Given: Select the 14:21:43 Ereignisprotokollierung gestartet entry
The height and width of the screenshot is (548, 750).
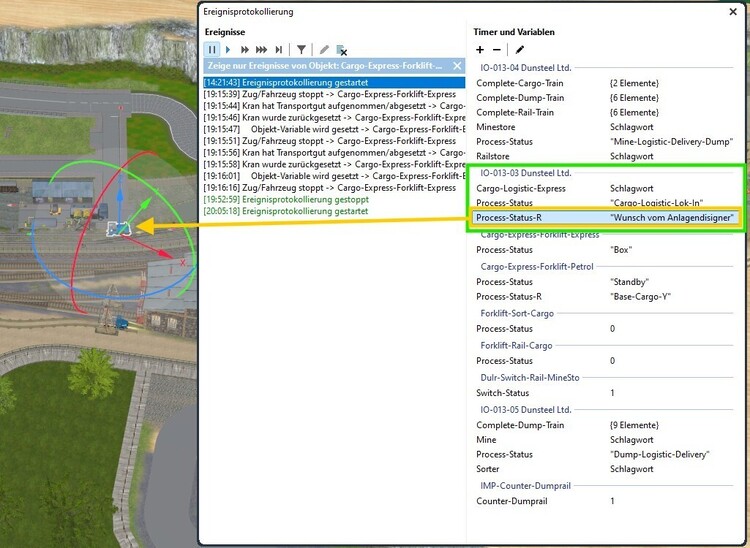Looking at the screenshot, I should pyautogui.click(x=334, y=82).
